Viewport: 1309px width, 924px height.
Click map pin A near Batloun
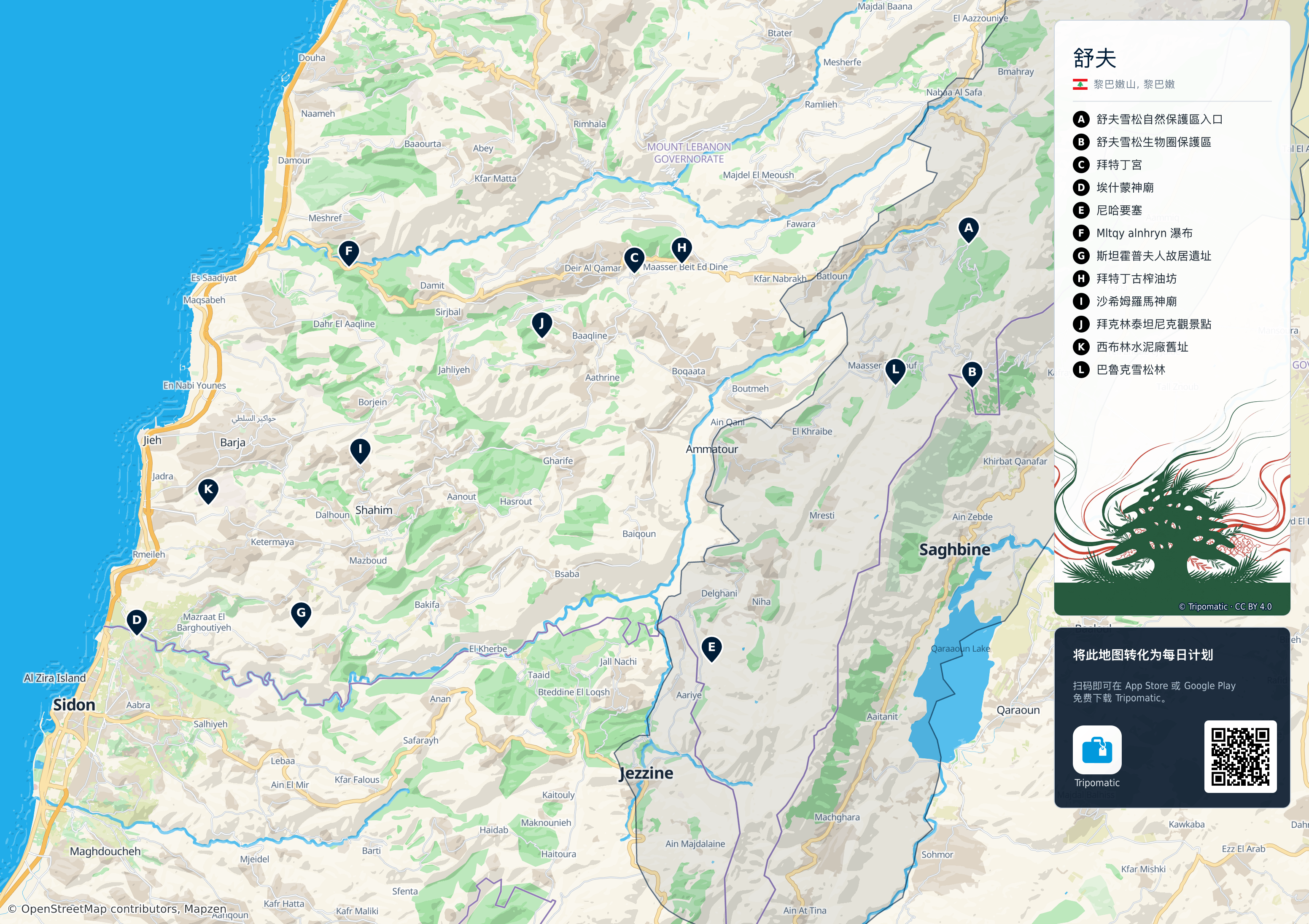[968, 229]
